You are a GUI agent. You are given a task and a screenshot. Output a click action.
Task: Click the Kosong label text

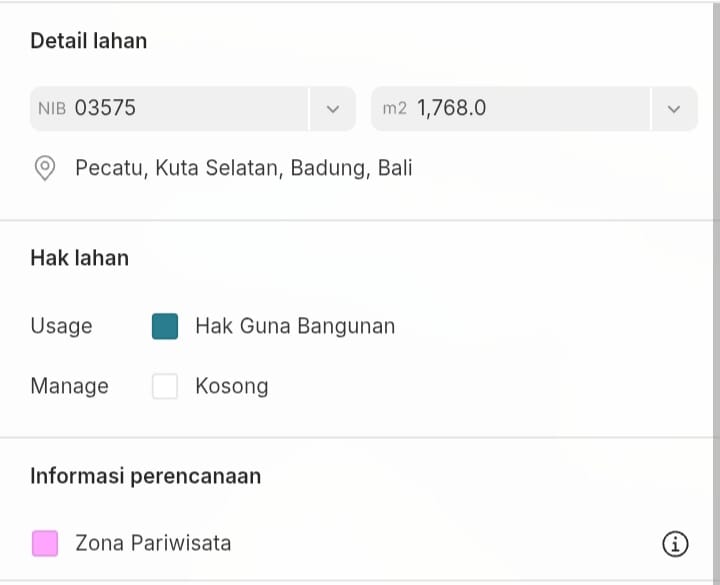point(232,386)
